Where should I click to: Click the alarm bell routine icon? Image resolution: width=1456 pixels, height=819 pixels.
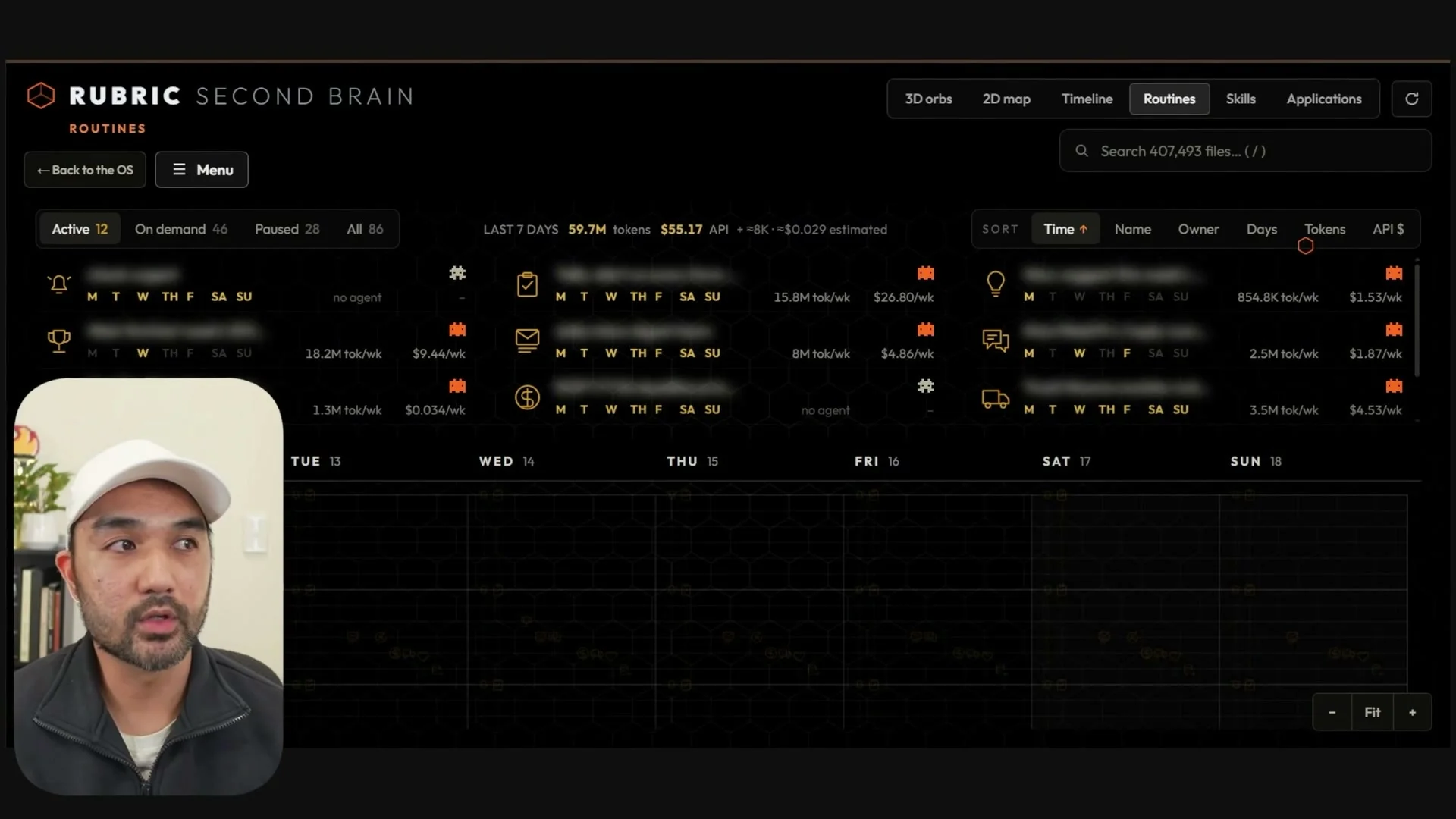[x=59, y=284]
